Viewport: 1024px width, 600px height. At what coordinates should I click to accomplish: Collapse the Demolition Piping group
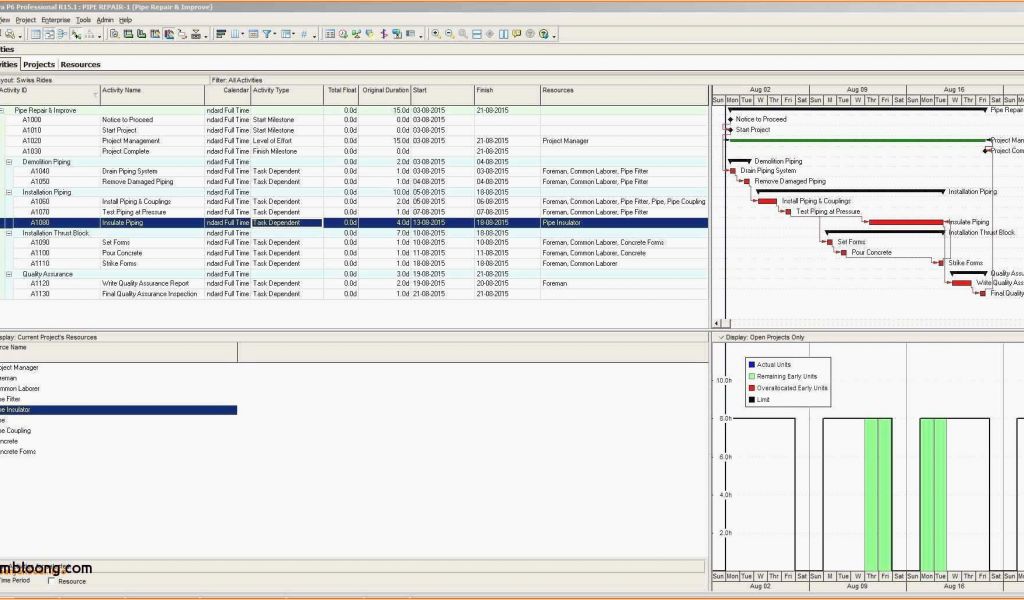click(9, 161)
